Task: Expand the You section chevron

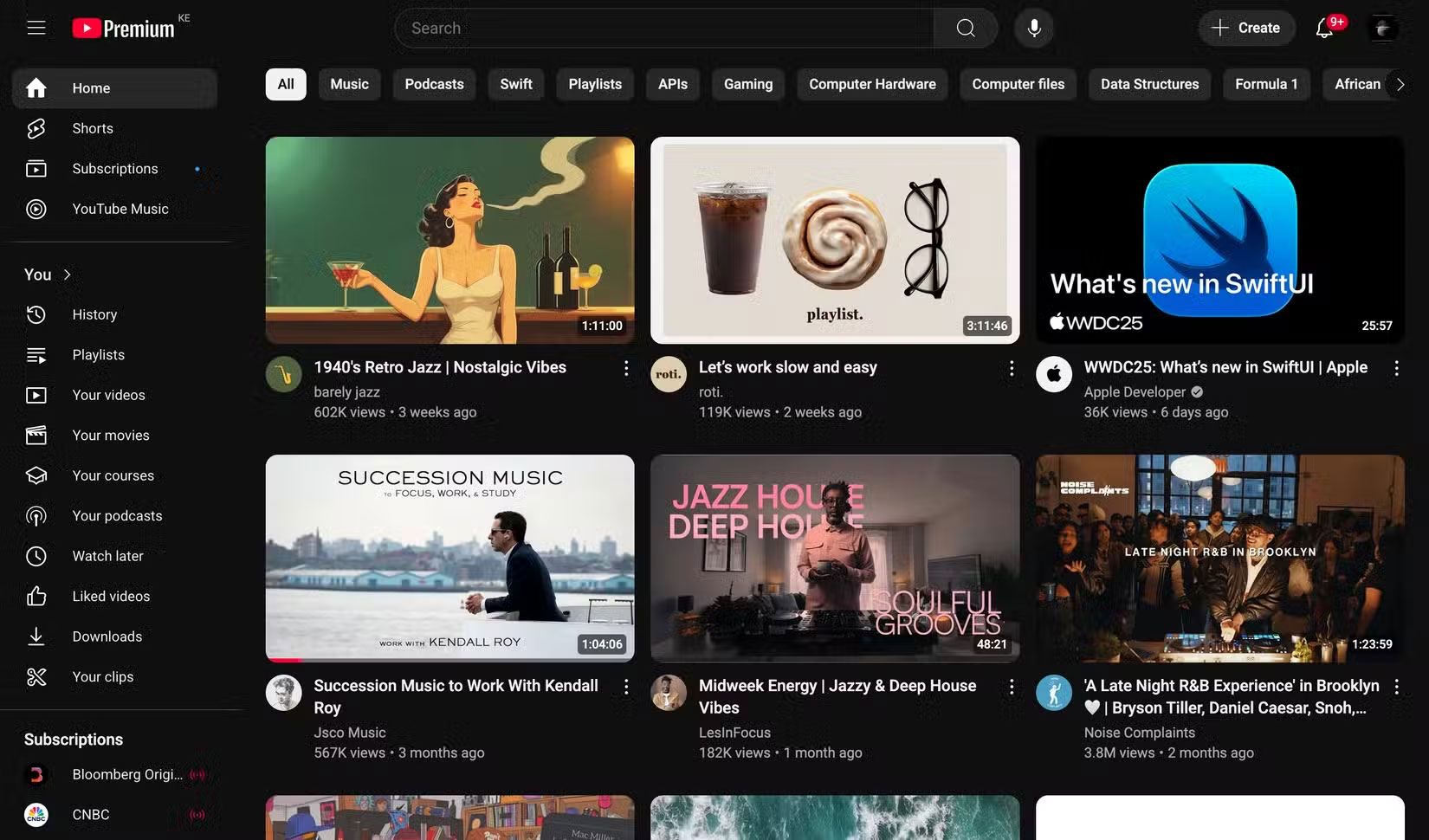Action: pos(65,274)
